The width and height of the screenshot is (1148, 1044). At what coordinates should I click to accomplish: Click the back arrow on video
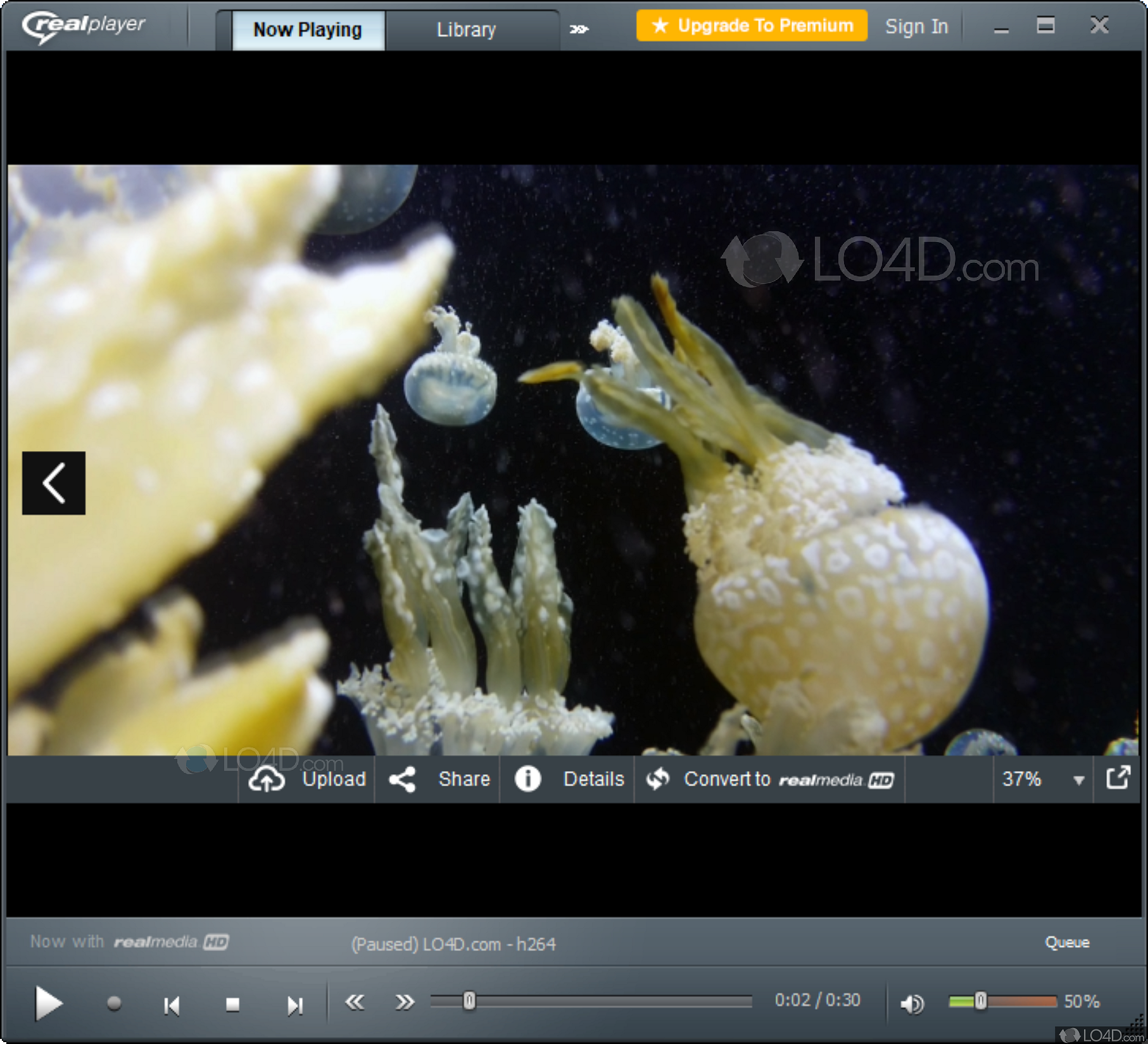(x=54, y=483)
